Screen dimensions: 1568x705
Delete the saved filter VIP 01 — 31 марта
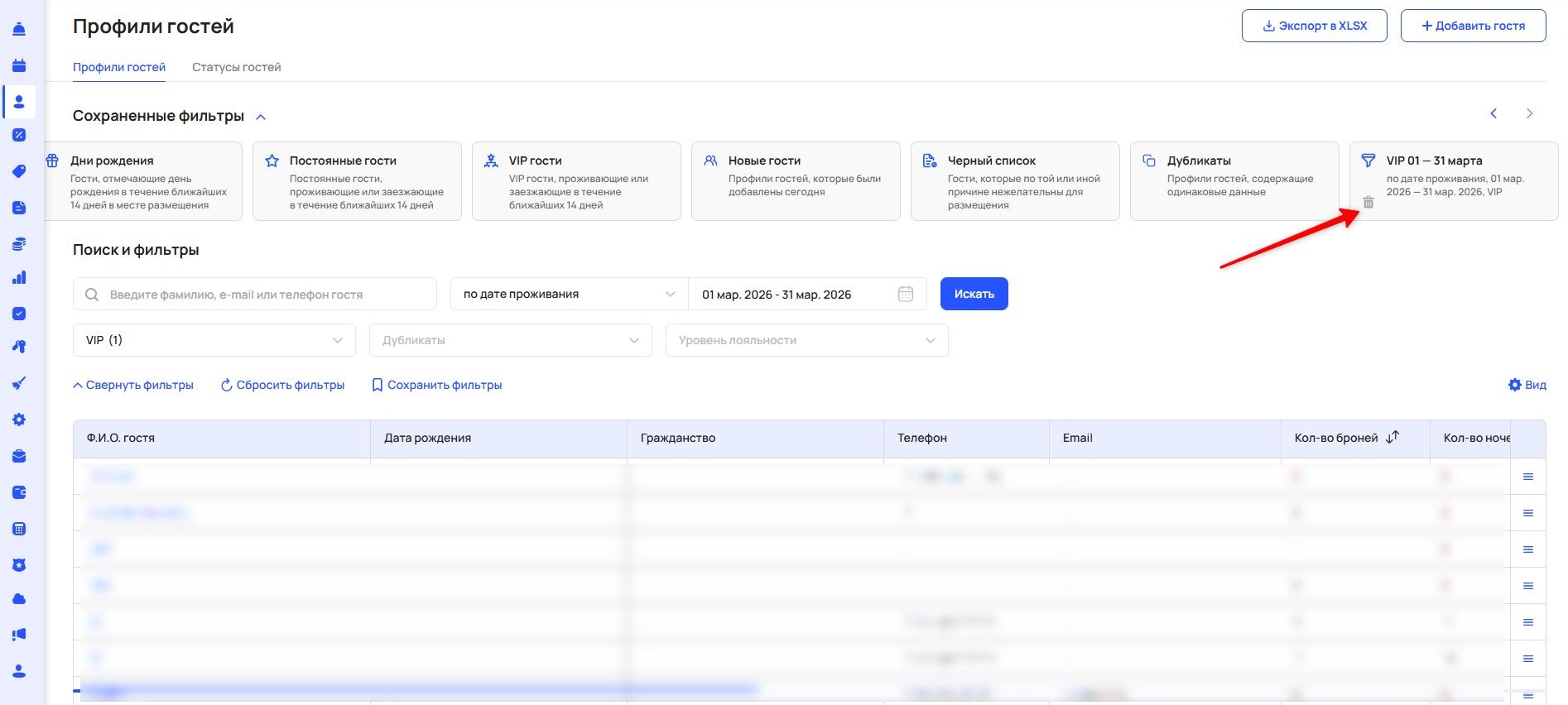tap(1368, 202)
